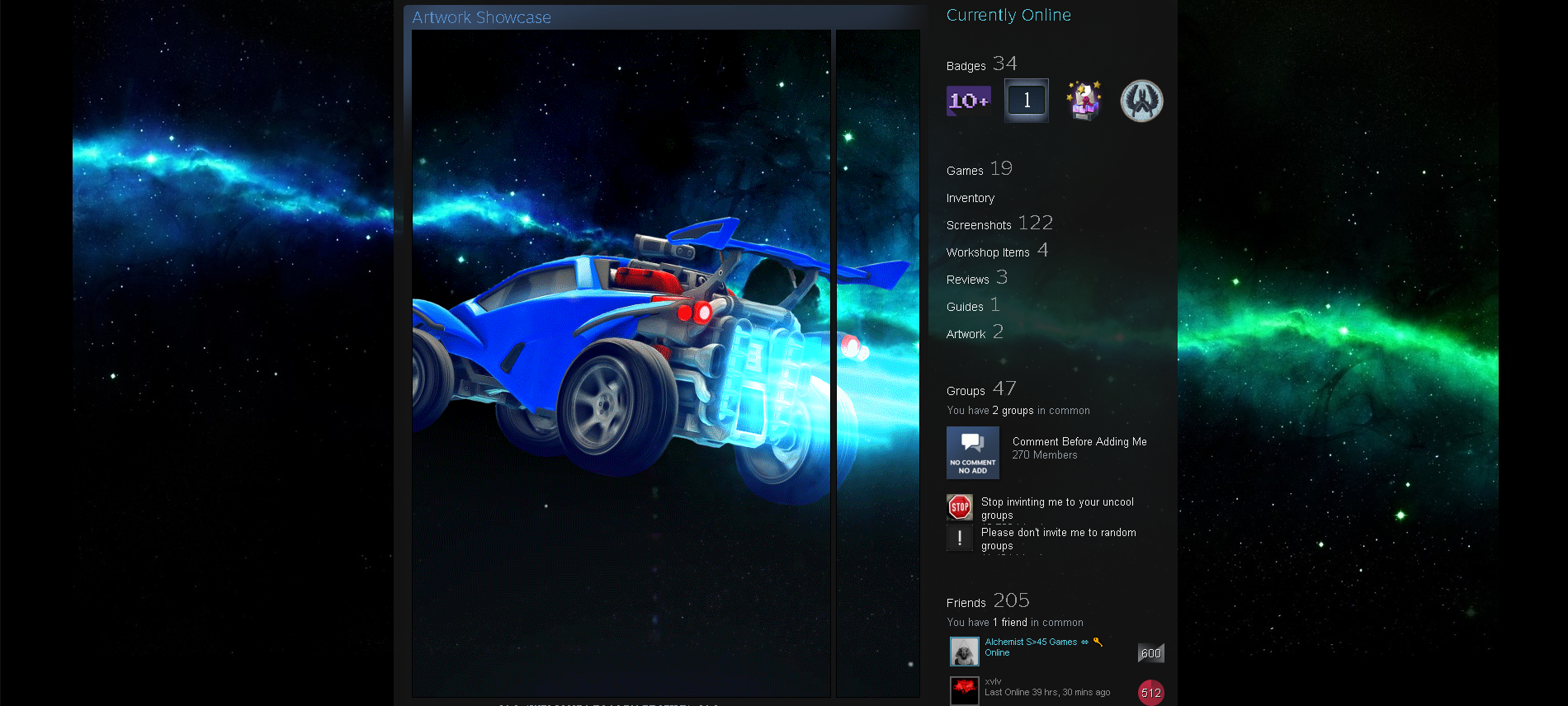Click Alchemist's 'Online' status text

[x=997, y=652]
